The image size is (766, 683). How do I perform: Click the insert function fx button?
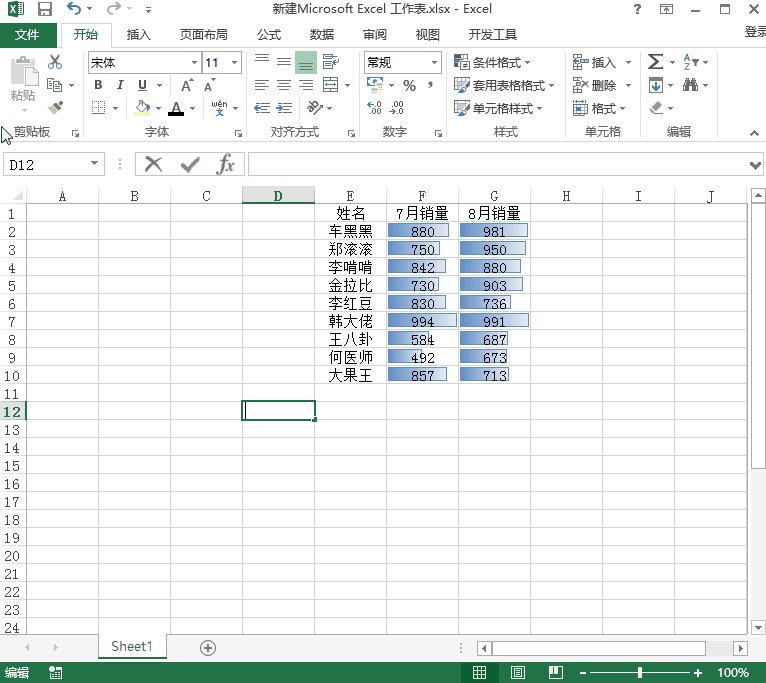(x=226, y=164)
